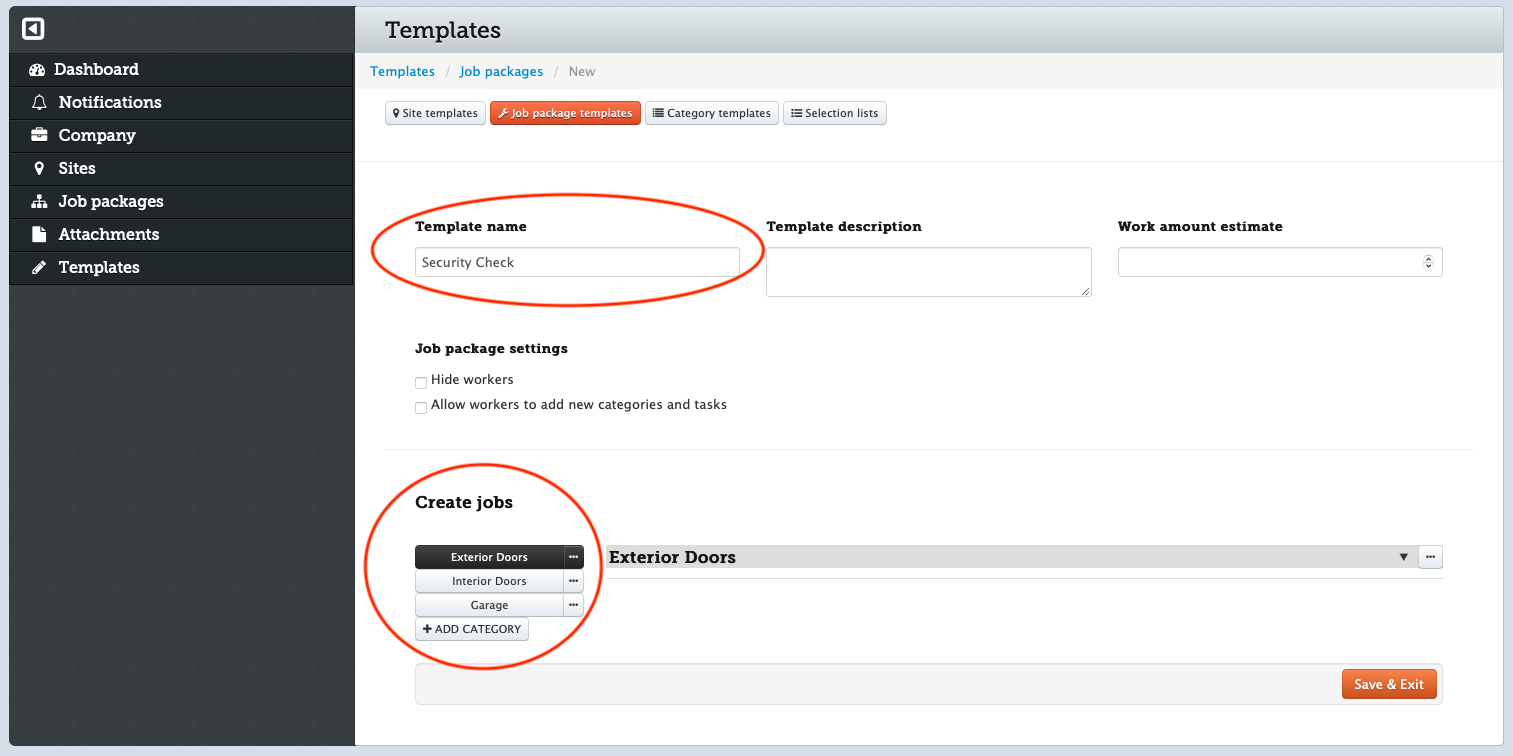Viewport: 1513px width, 756px height.
Task: Switch to Site templates tab
Action: [435, 113]
